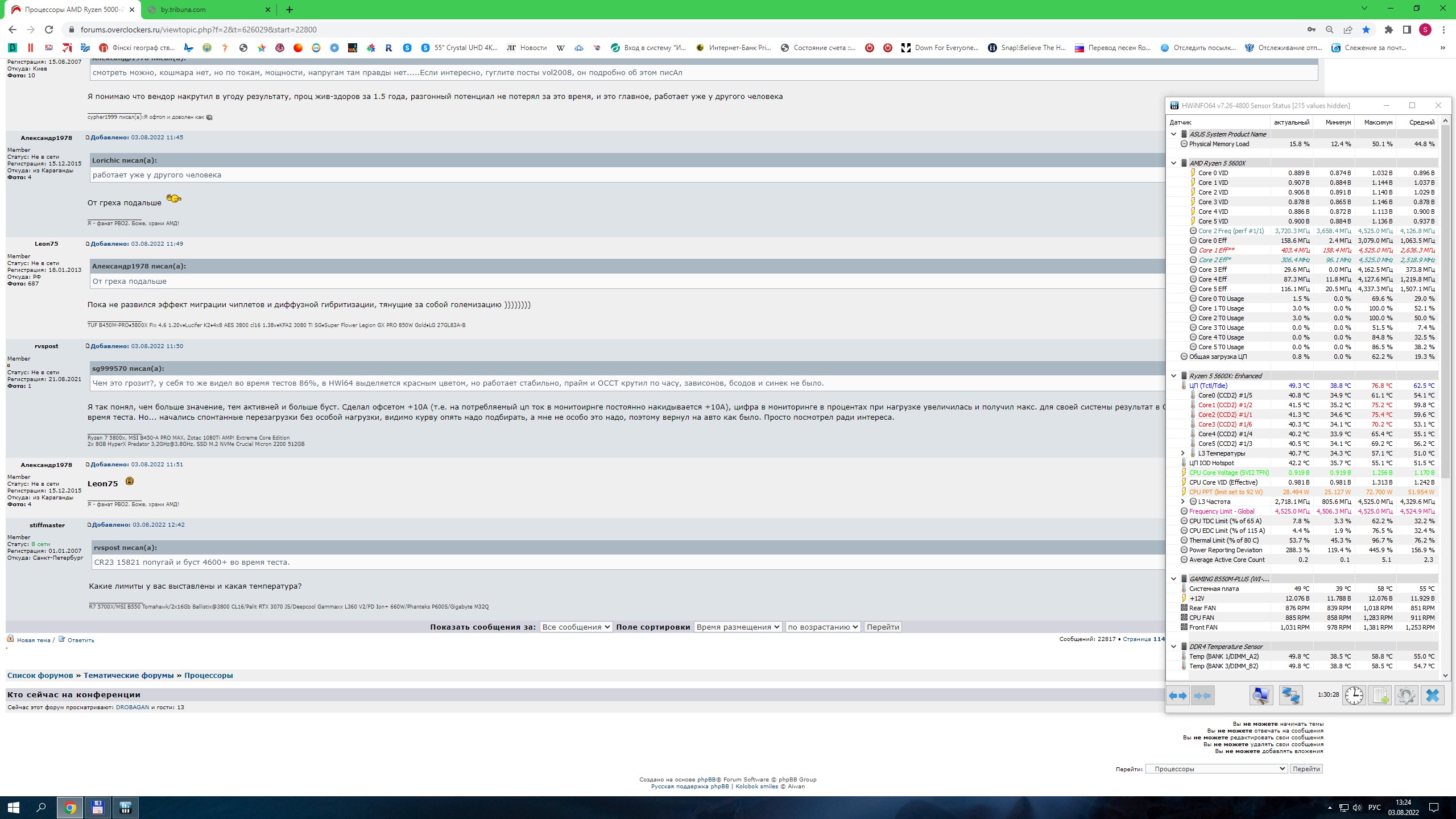Image resolution: width=1456 pixels, height=819 pixels.
Task: Open Все сообщения dropdown
Action: pos(576,627)
